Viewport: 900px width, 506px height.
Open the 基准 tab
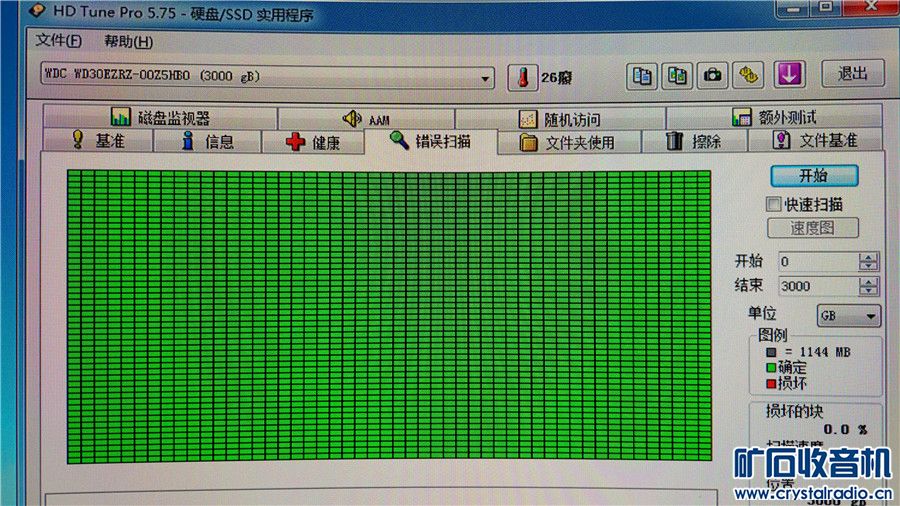tap(98, 141)
